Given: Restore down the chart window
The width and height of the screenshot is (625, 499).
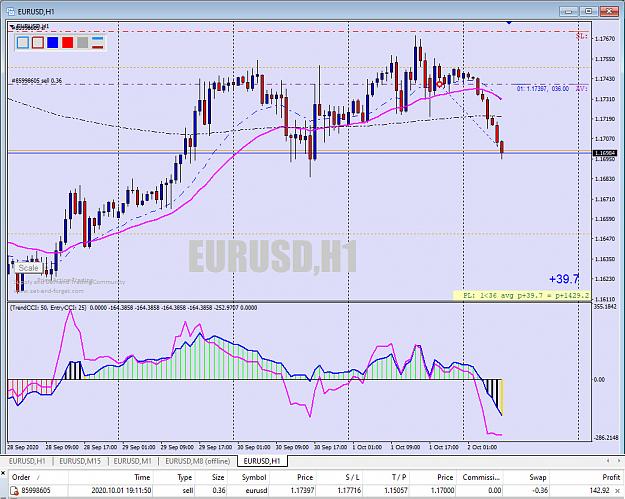Looking at the screenshot, I should (x=589, y=11).
